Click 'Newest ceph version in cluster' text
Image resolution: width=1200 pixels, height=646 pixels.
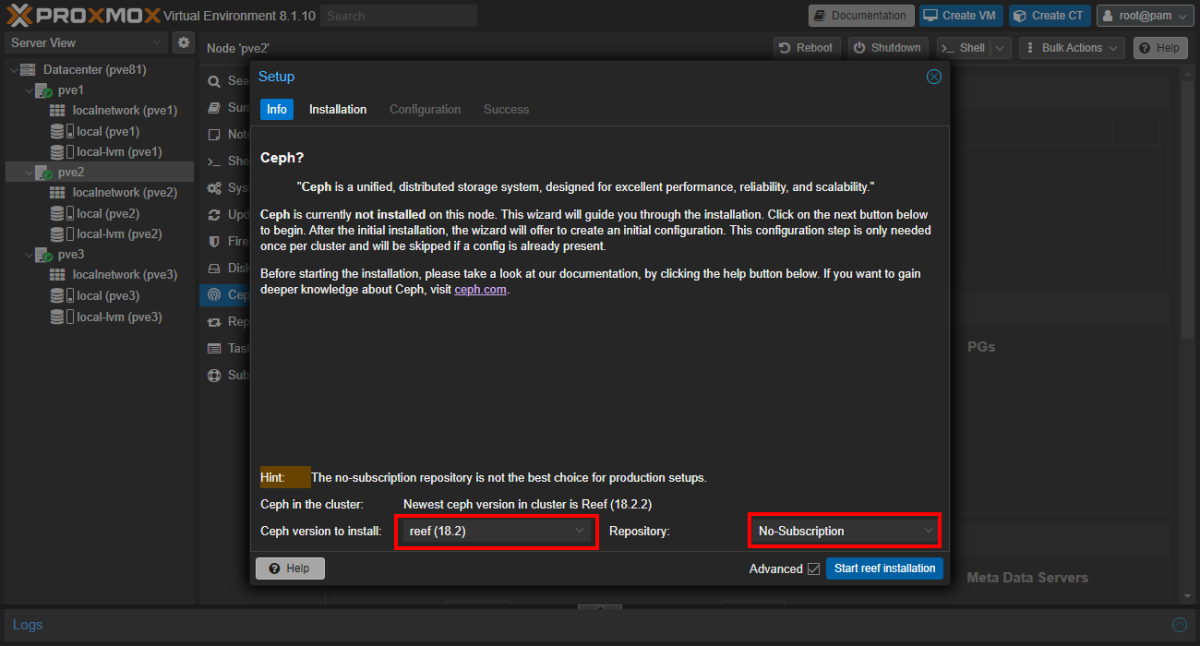click(x=527, y=505)
